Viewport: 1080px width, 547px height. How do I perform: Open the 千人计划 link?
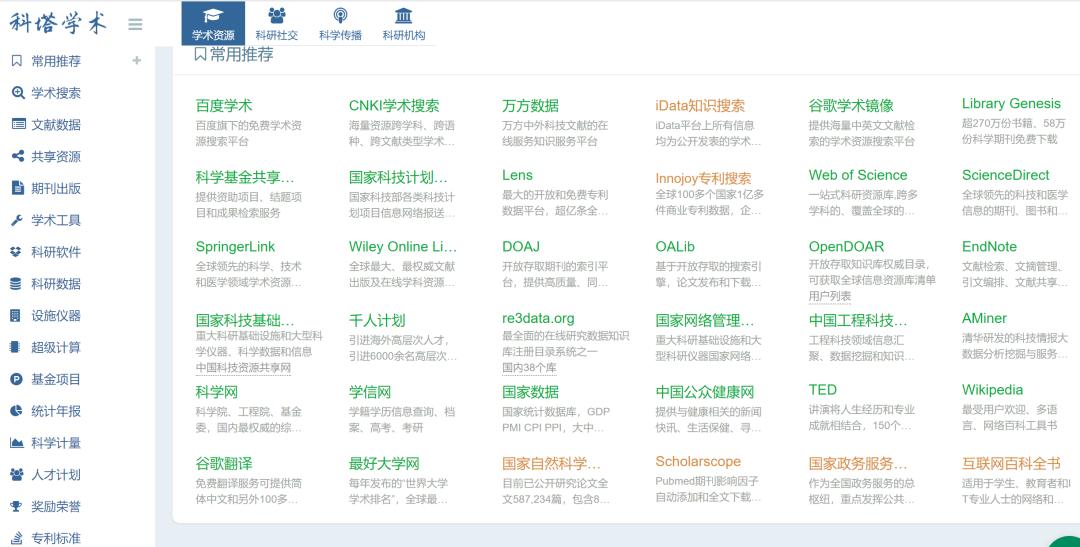377,320
